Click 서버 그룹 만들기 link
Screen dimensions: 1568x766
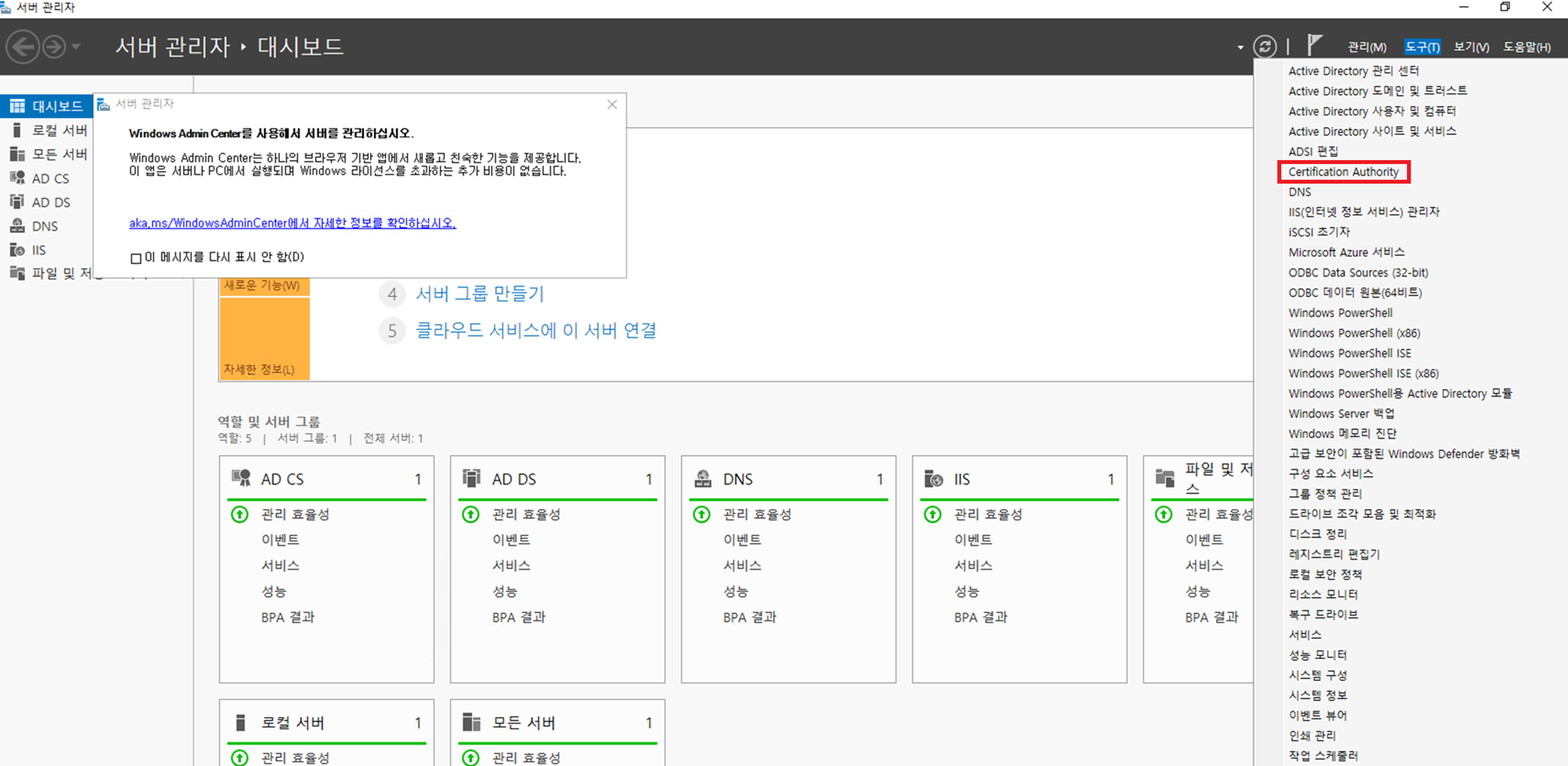pos(480,294)
